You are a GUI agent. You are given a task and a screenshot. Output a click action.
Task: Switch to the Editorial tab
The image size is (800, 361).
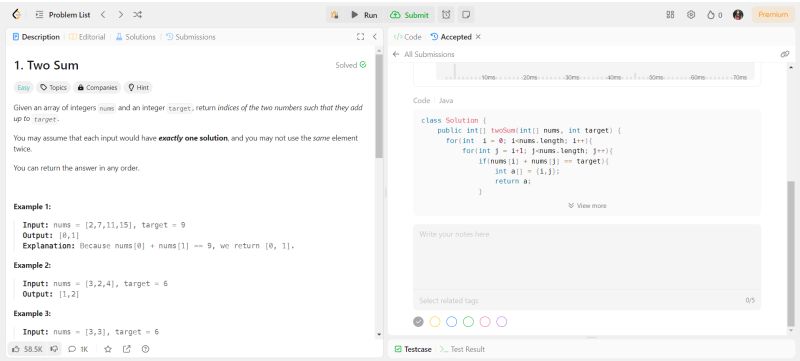click(87, 37)
